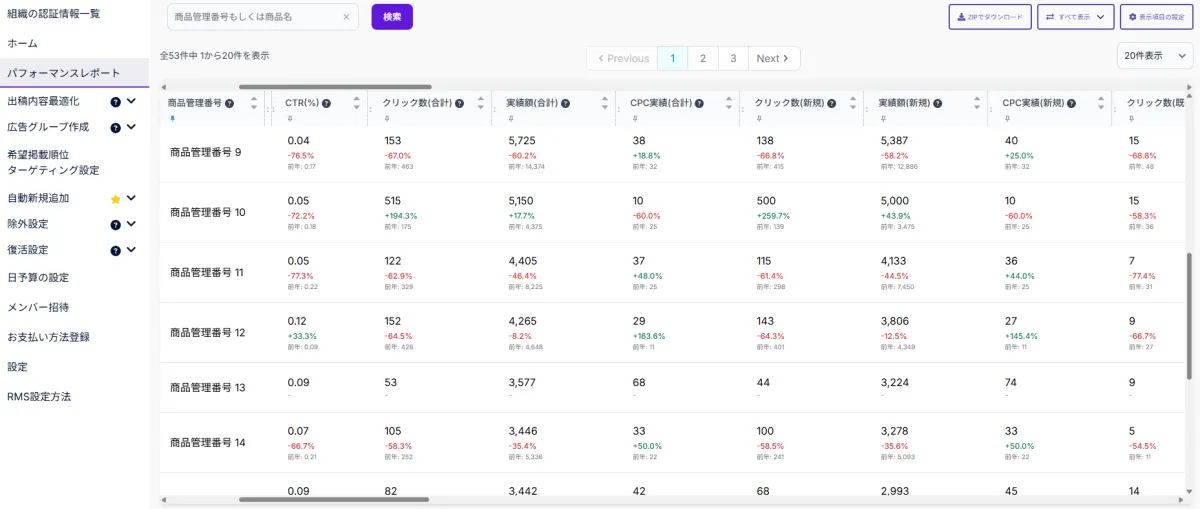The image size is (1200, 509).
Task: Open the すべて表示 dropdown
Action: [x=1075, y=17]
